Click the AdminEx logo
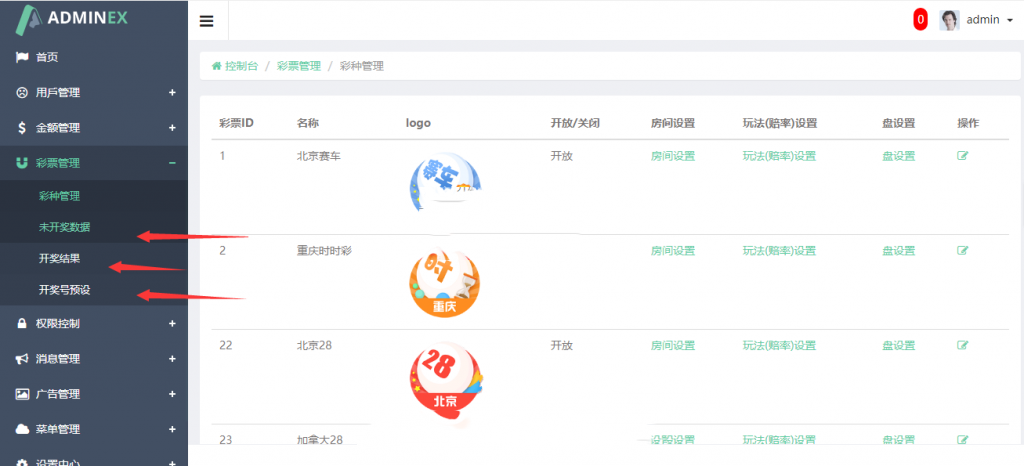Viewport: 1024px width, 466px height. [x=80, y=19]
